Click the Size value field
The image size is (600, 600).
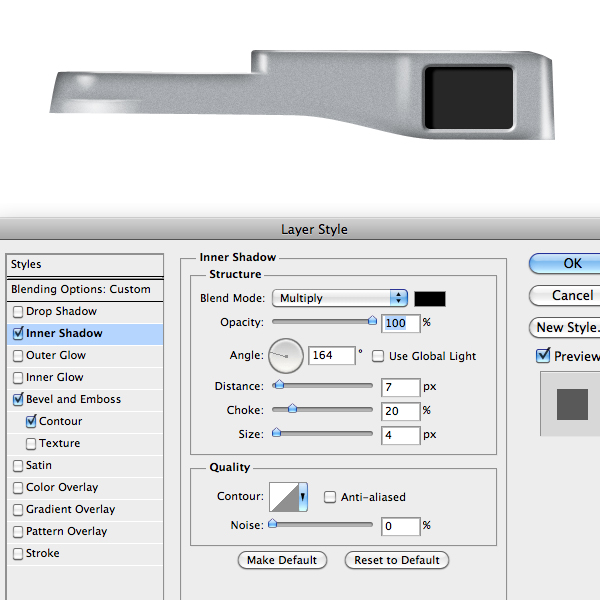(401, 435)
